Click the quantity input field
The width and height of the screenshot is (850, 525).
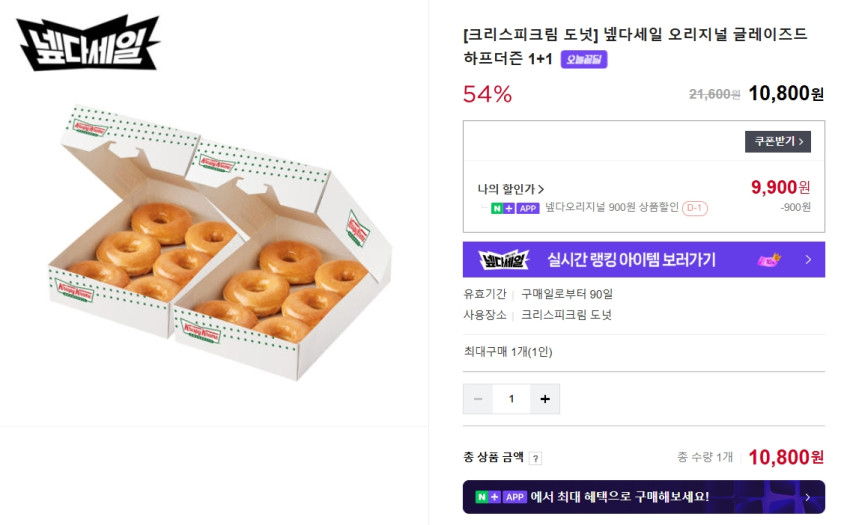511,399
